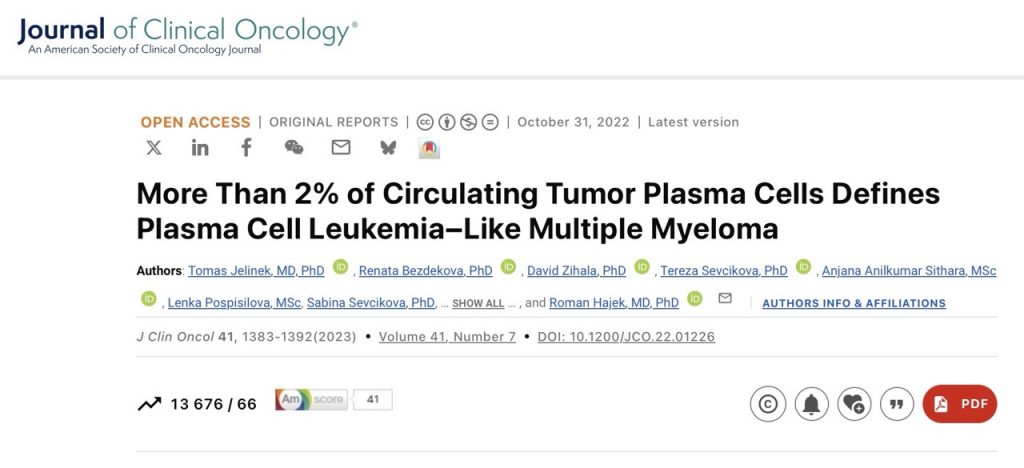Click the Altmetric score badge
The height and width of the screenshot is (468, 1024).
tap(333, 400)
